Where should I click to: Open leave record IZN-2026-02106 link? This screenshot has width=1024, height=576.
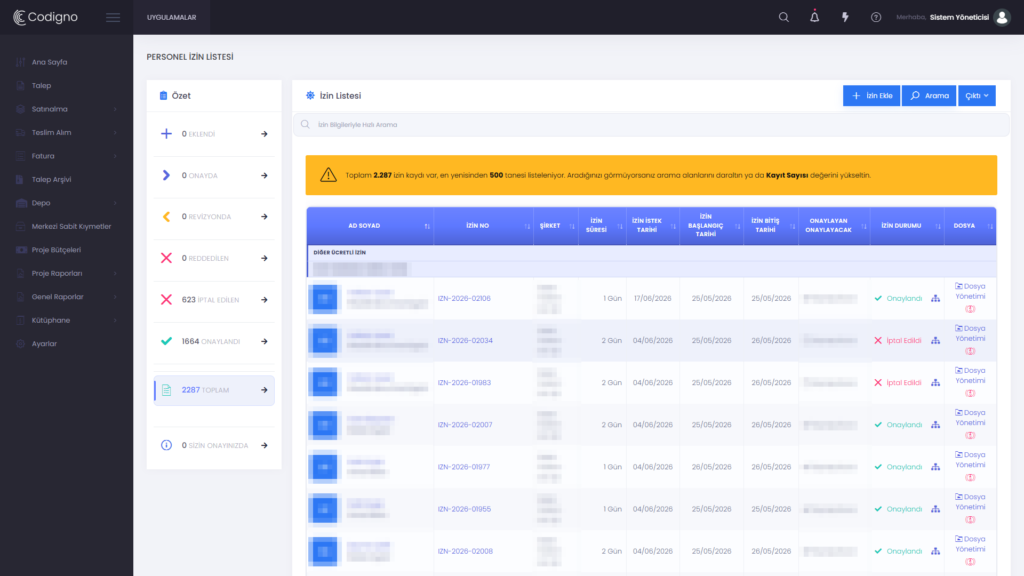pos(464,298)
